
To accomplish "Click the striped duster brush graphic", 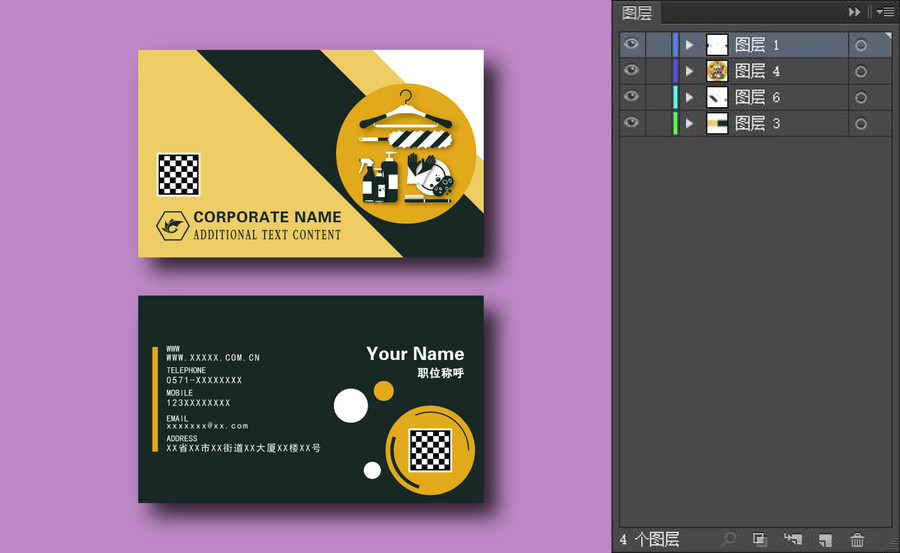I will 406,139.
